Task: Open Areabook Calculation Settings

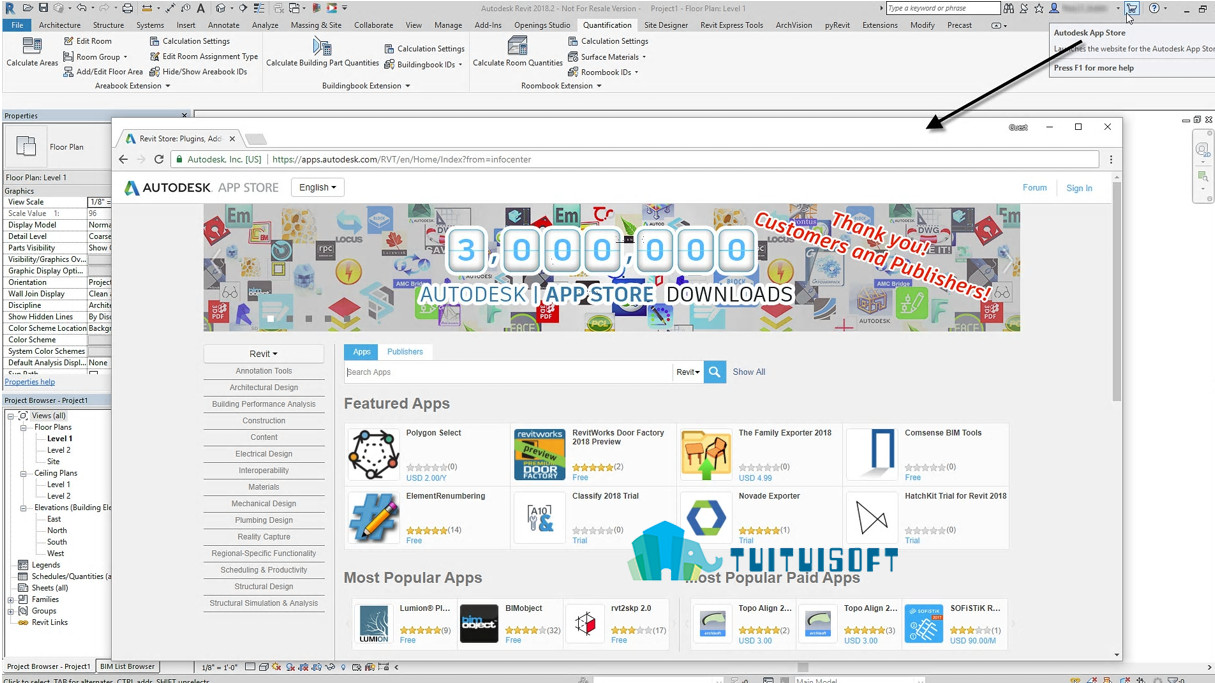Action: click(189, 41)
